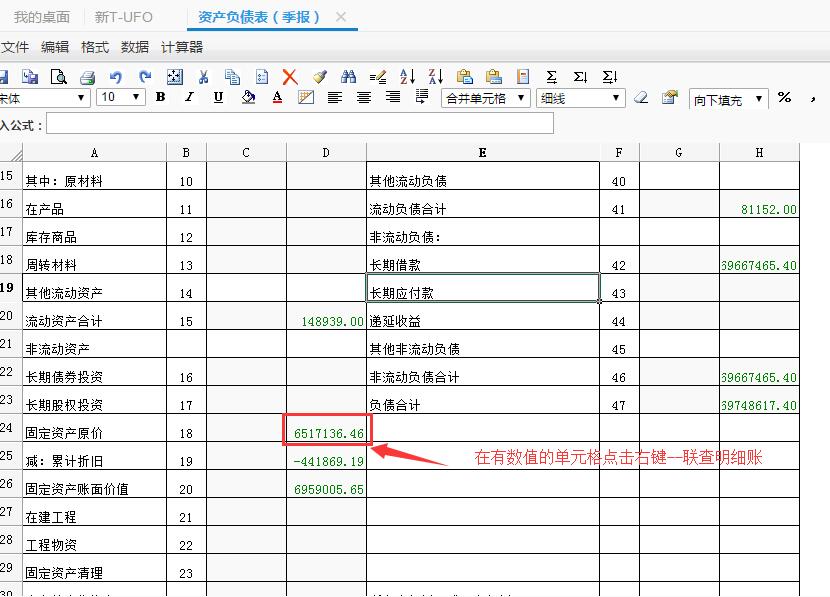
Task: Click the font color A icon
Action: [x=277, y=98]
